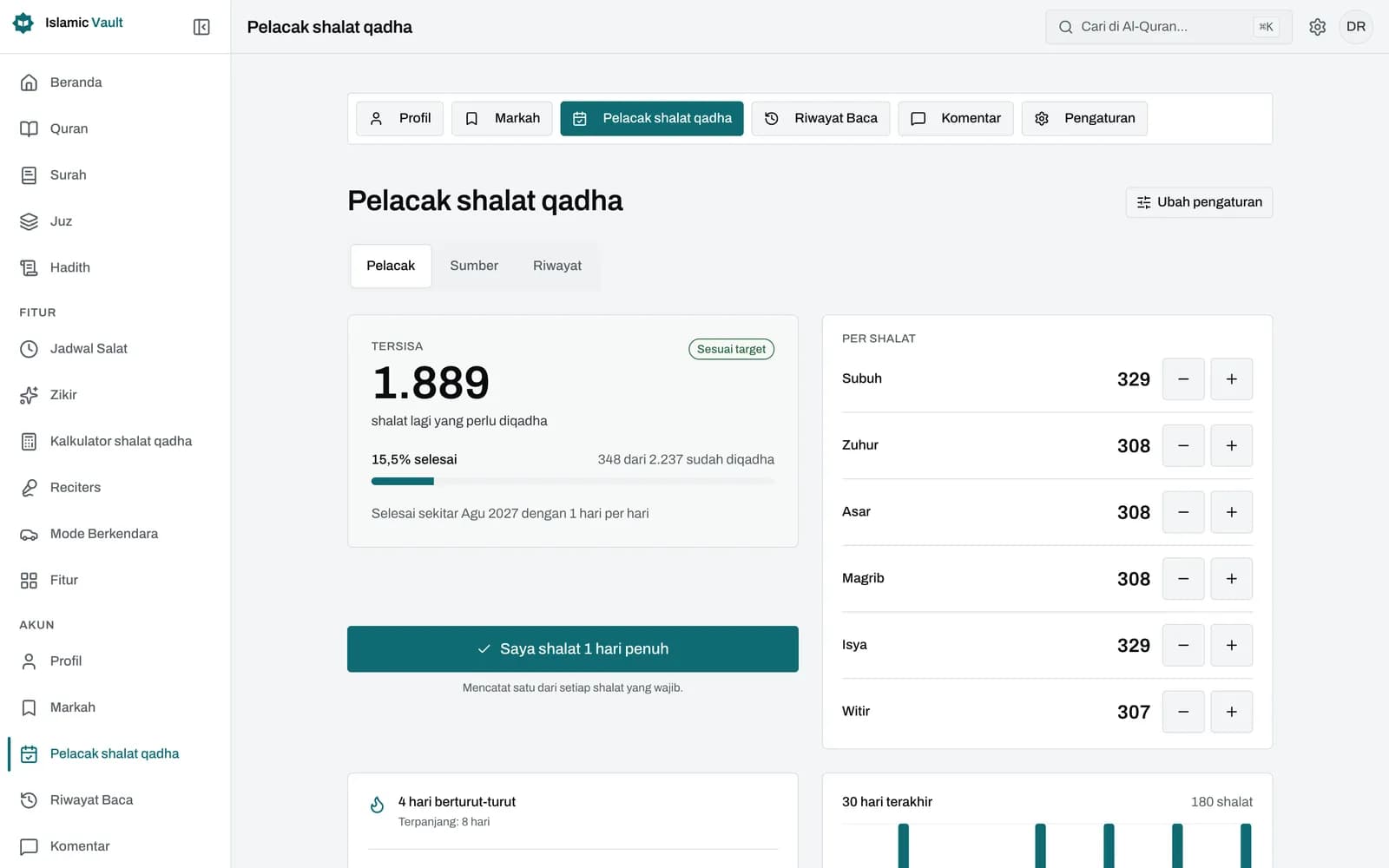Increase Isya count with plus
The image size is (1389, 868).
click(x=1231, y=645)
